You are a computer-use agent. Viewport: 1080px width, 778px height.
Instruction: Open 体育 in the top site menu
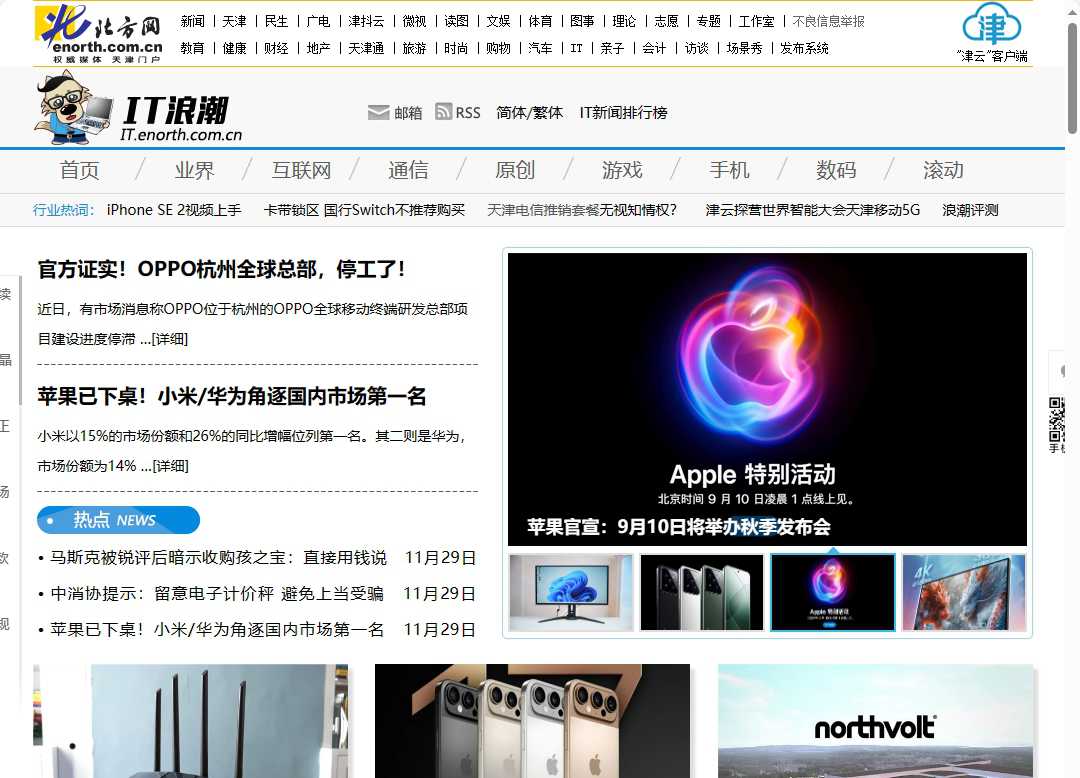pyautogui.click(x=540, y=21)
